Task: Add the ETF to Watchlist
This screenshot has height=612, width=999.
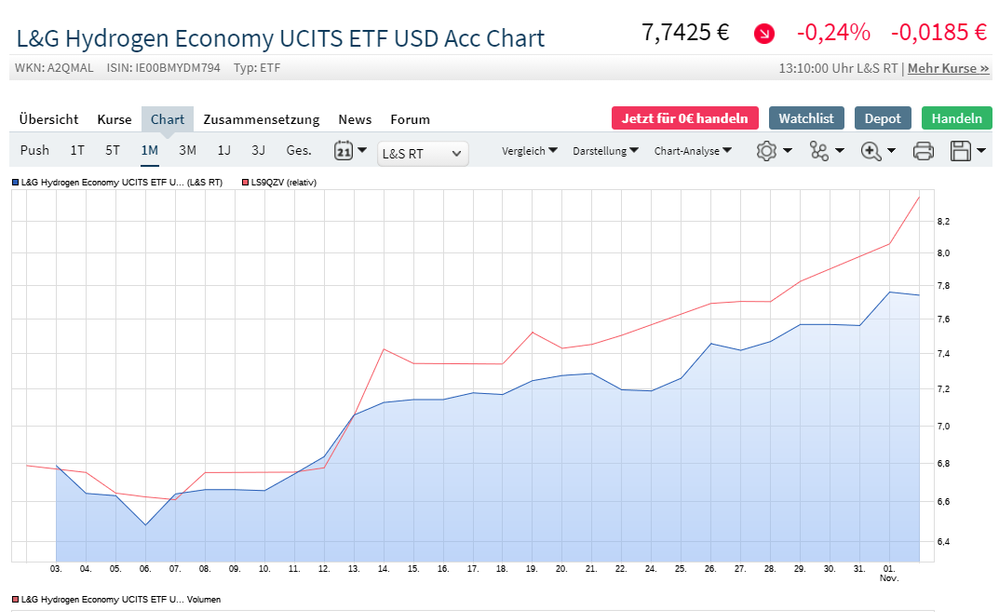Action: pyautogui.click(x=807, y=118)
